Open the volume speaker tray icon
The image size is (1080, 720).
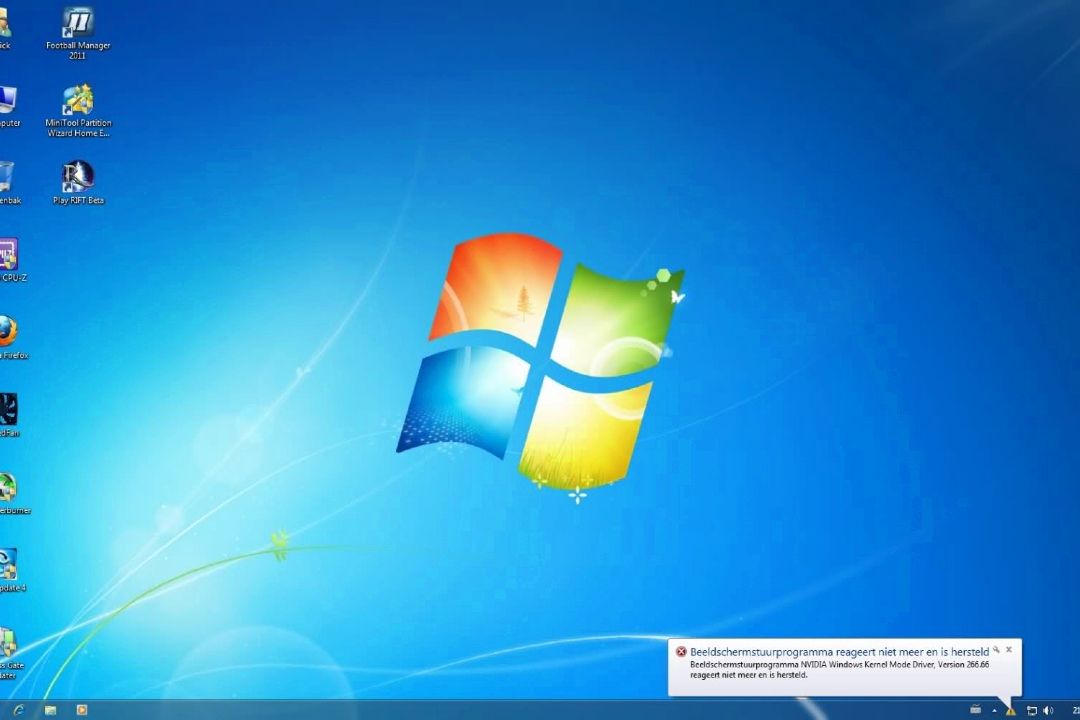coord(1048,710)
